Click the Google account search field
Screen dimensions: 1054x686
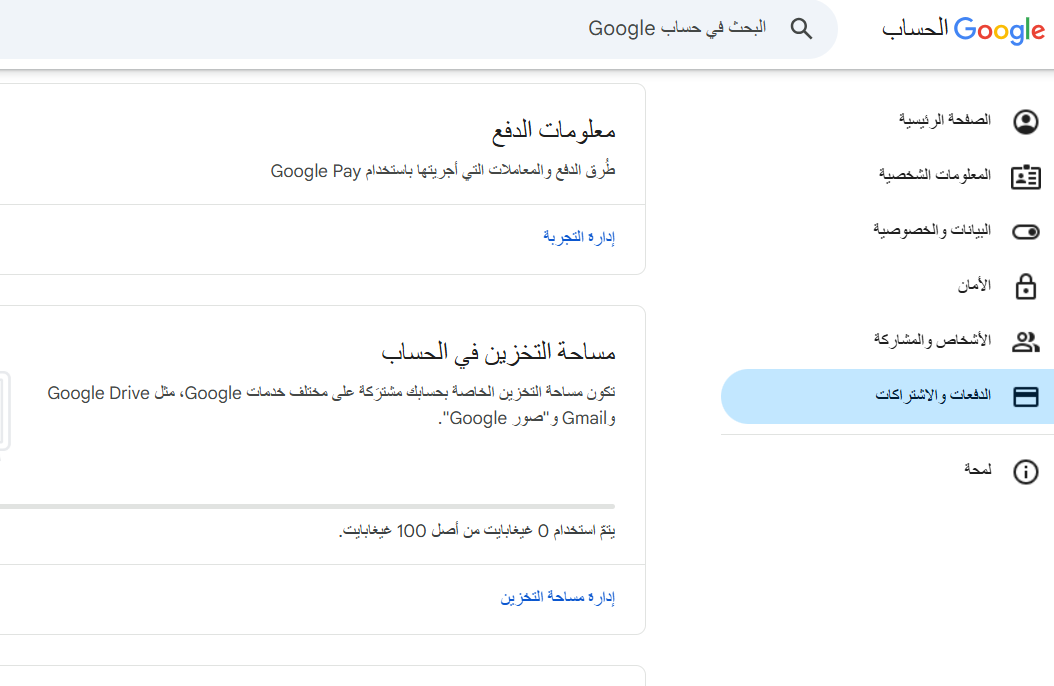417,29
